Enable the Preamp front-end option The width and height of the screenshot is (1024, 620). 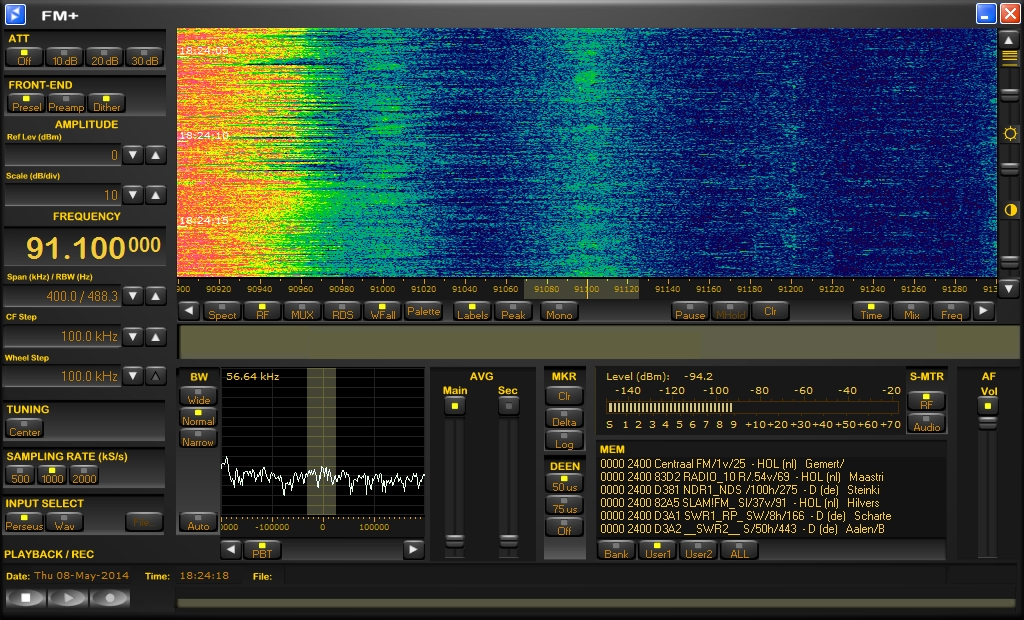click(66, 102)
